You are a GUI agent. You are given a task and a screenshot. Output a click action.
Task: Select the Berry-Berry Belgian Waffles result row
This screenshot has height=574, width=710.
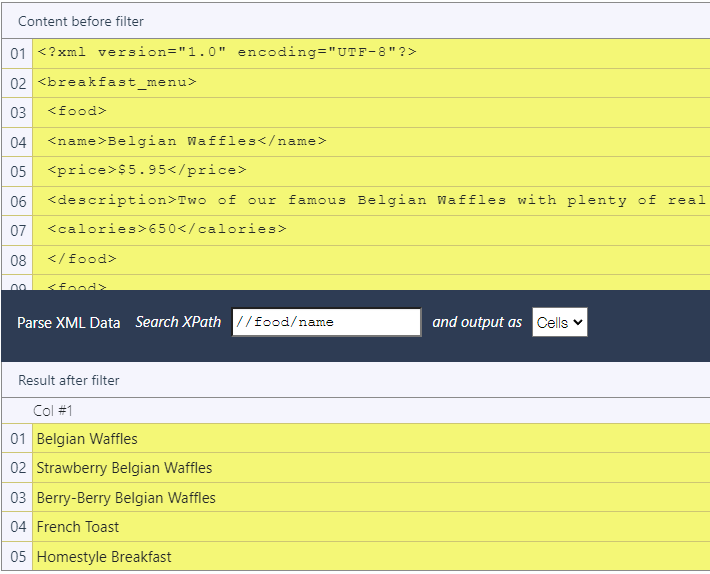pyautogui.click(x=126, y=498)
